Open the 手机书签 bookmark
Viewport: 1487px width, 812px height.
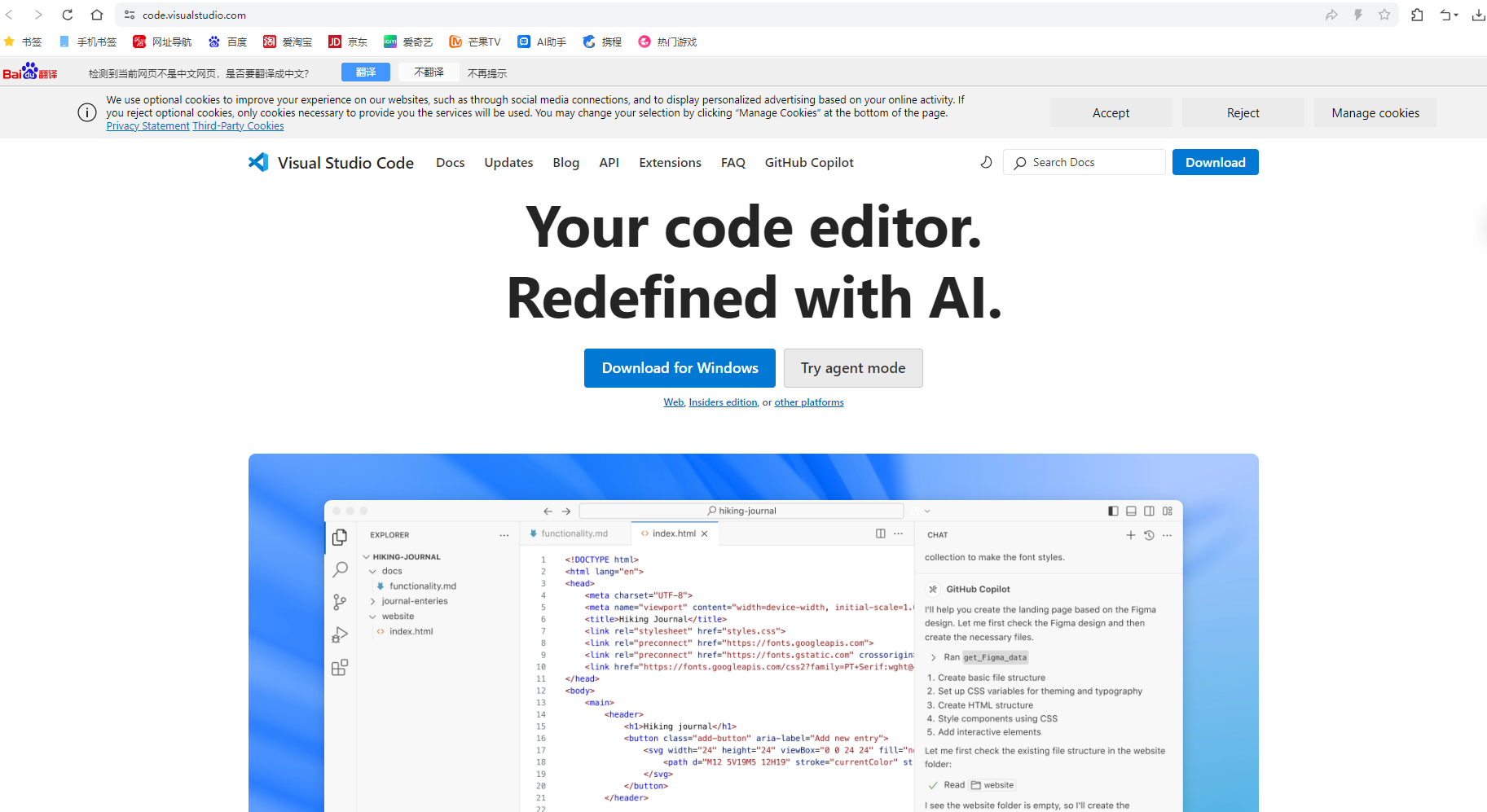(x=88, y=42)
